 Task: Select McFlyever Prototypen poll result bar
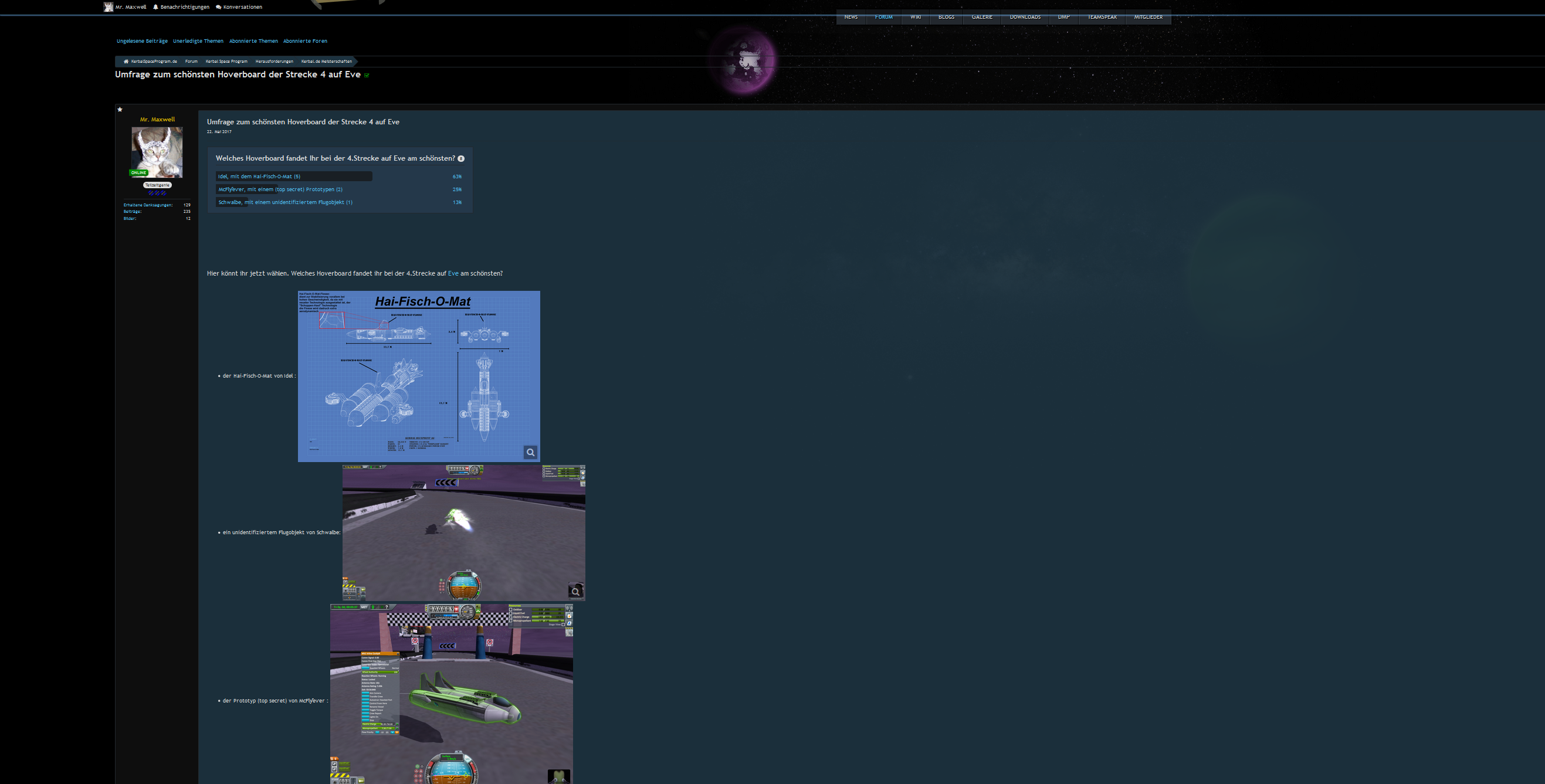click(280, 189)
